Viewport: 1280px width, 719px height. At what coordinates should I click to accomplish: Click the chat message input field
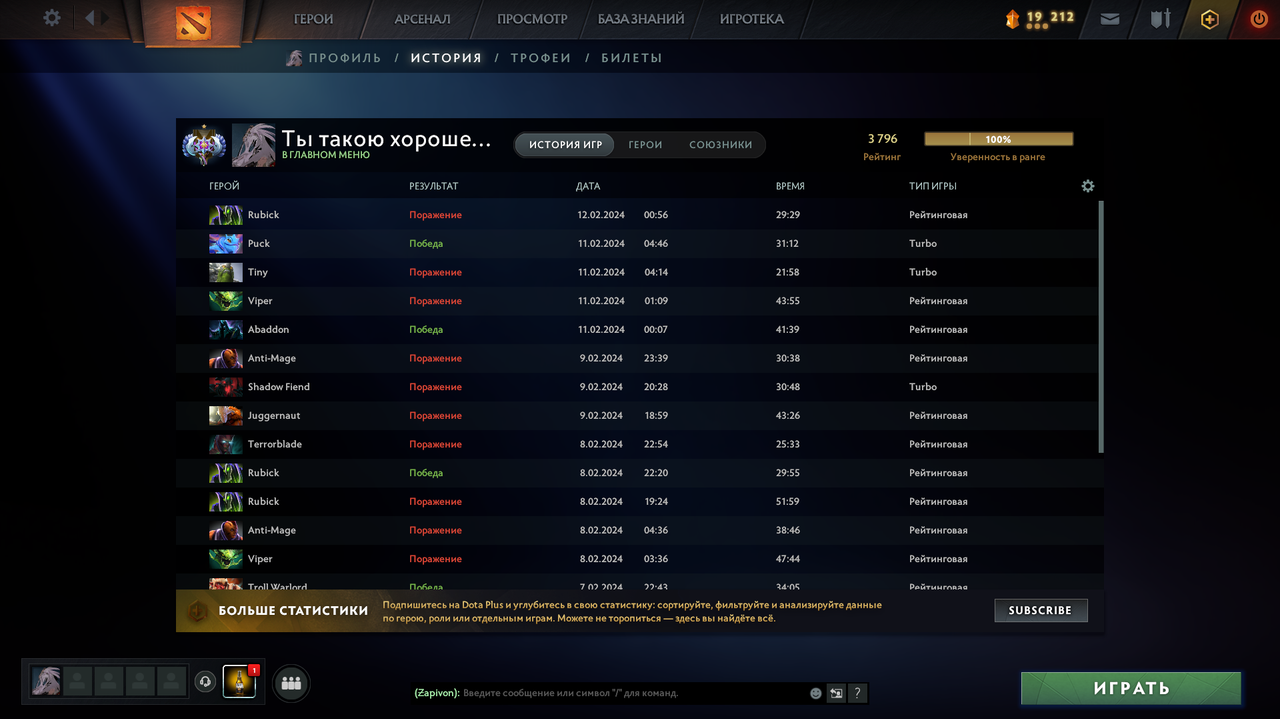634,693
